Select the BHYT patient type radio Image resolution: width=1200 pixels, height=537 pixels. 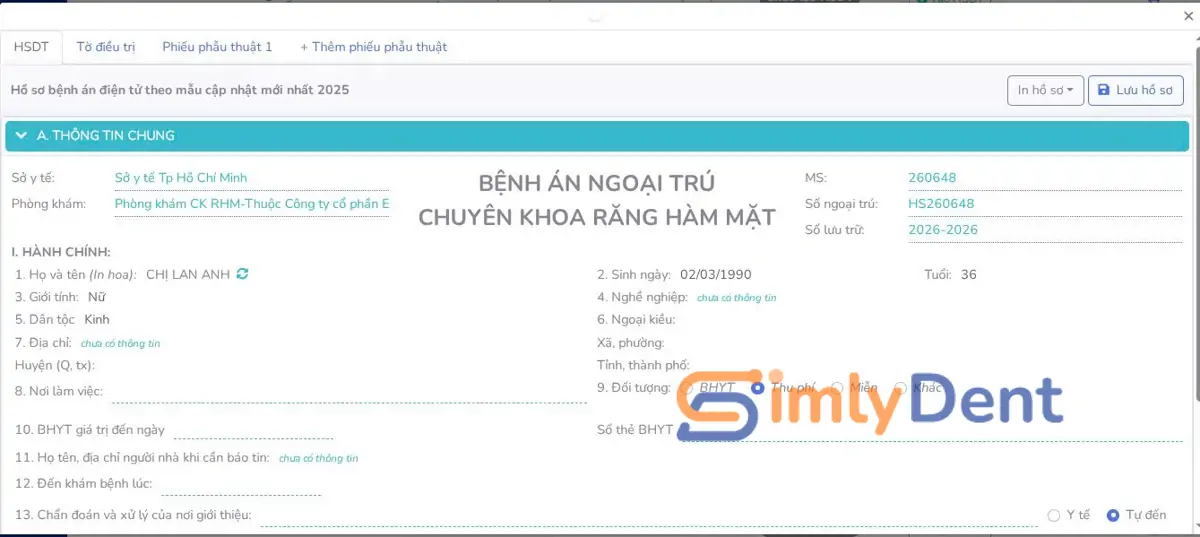point(687,388)
